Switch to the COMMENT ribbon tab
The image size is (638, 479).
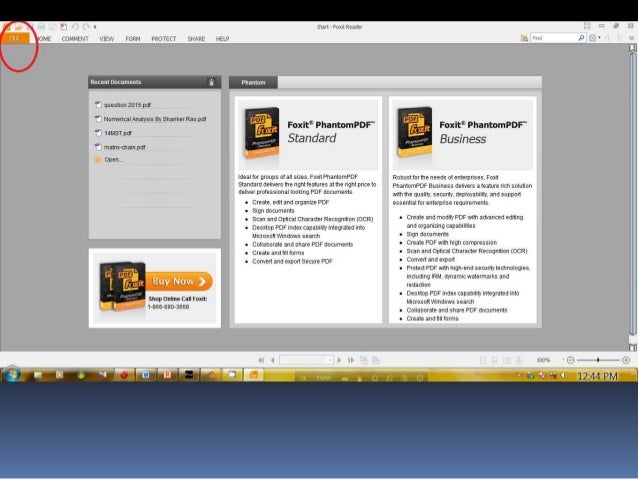75,39
